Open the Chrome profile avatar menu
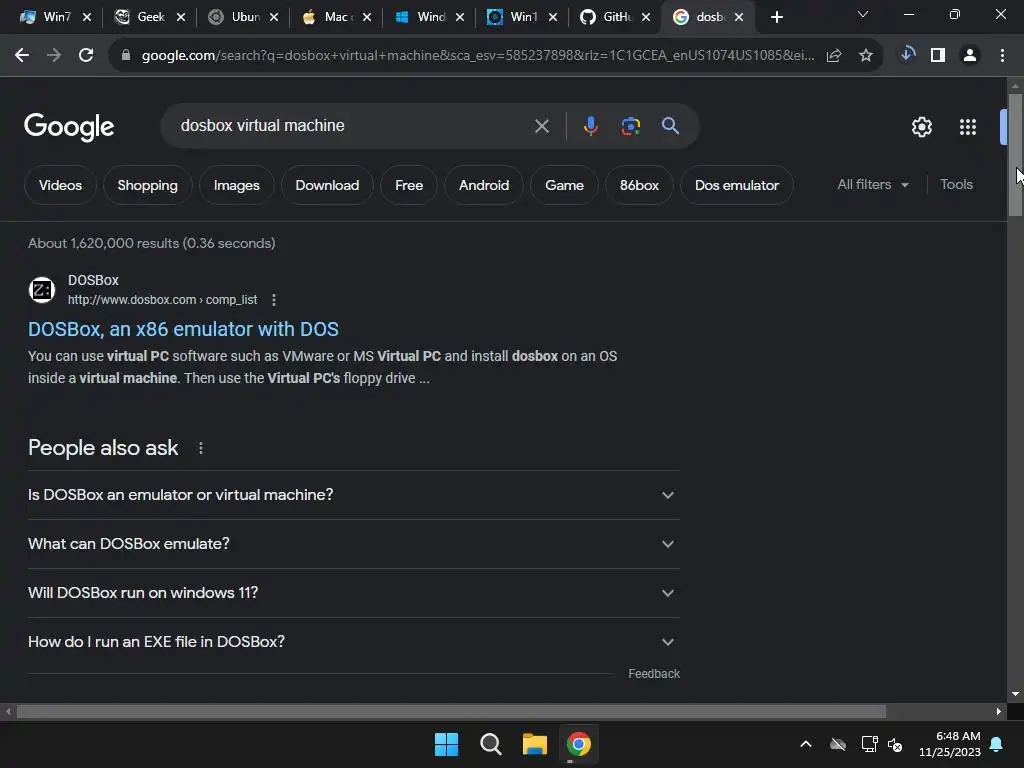 (970, 56)
